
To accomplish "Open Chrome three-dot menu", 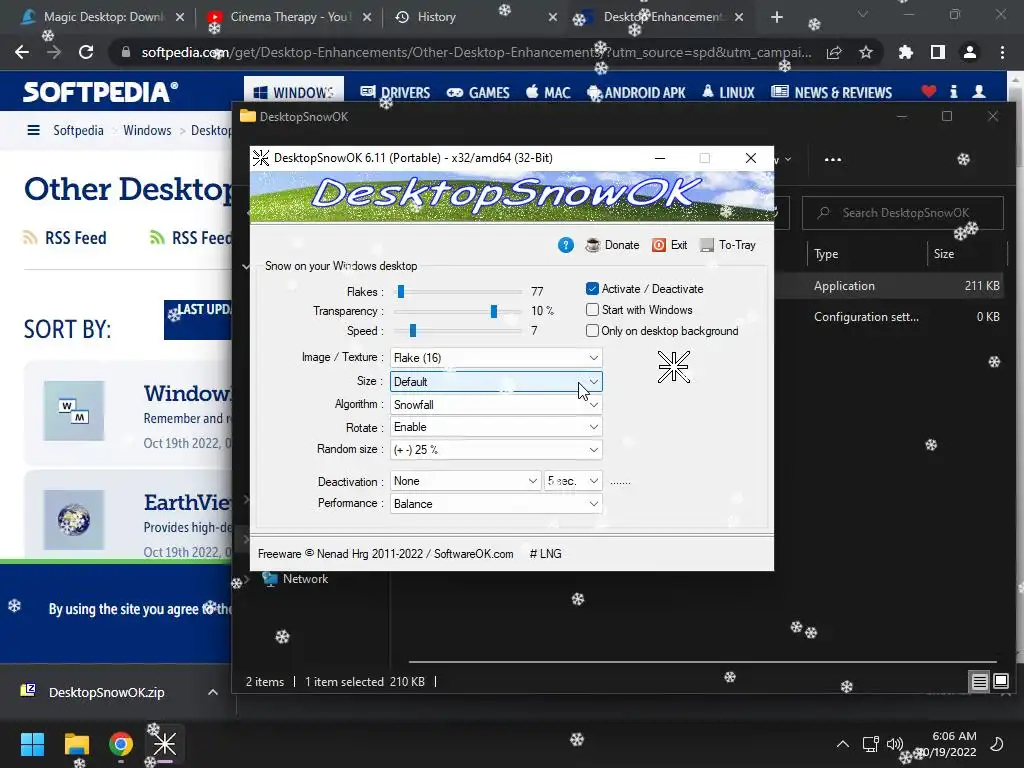I will click(1002, 52).
